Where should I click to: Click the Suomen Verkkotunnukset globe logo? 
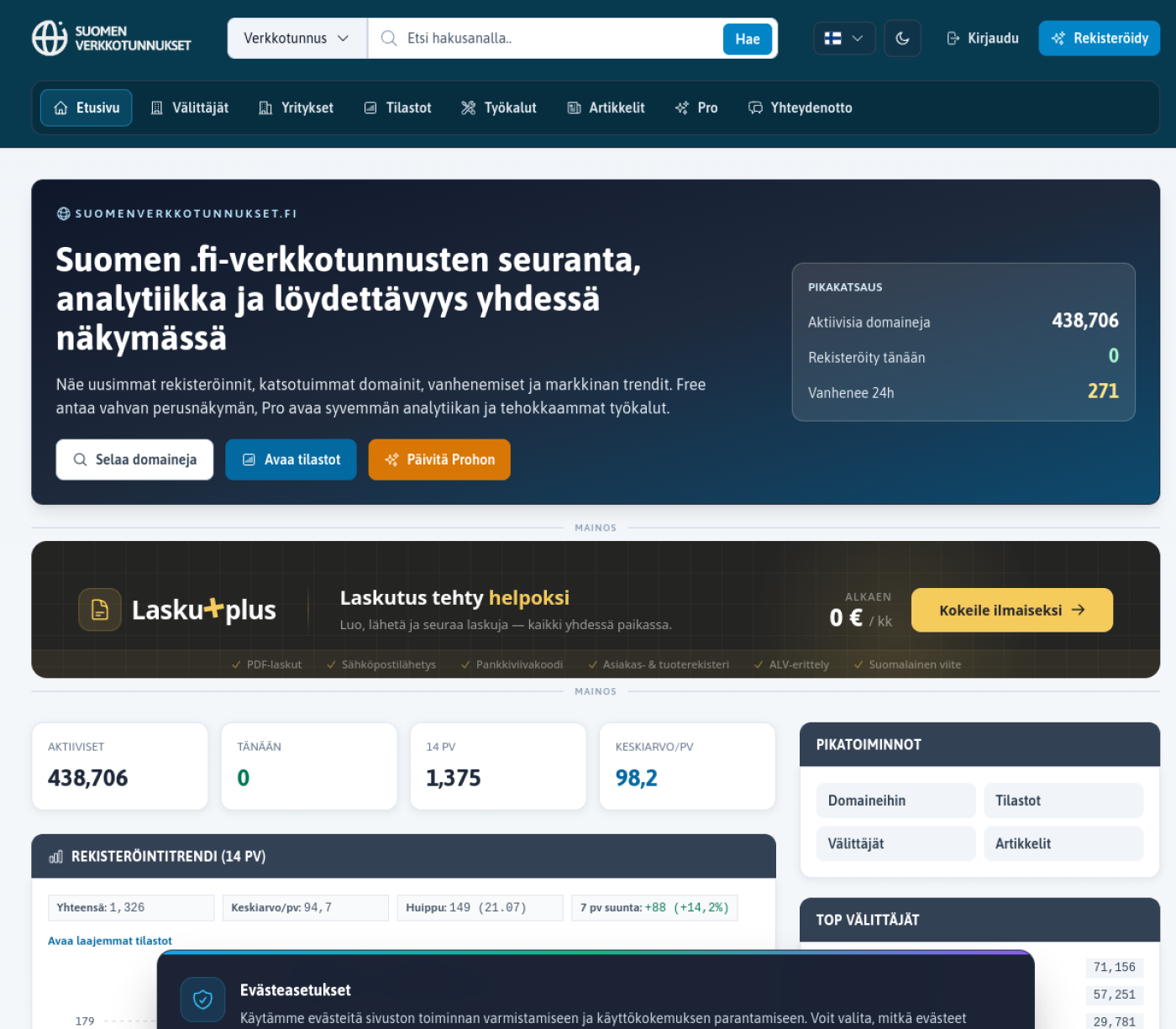(x=50, y=38)
